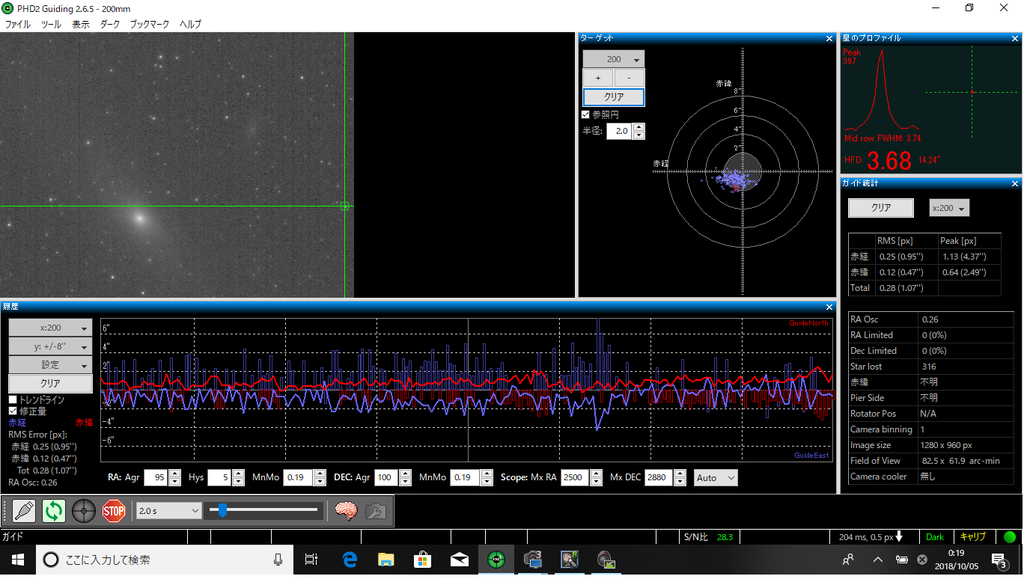Click the crosshair guide star icon
1024x585 pixels.
[x=84, y=511]
